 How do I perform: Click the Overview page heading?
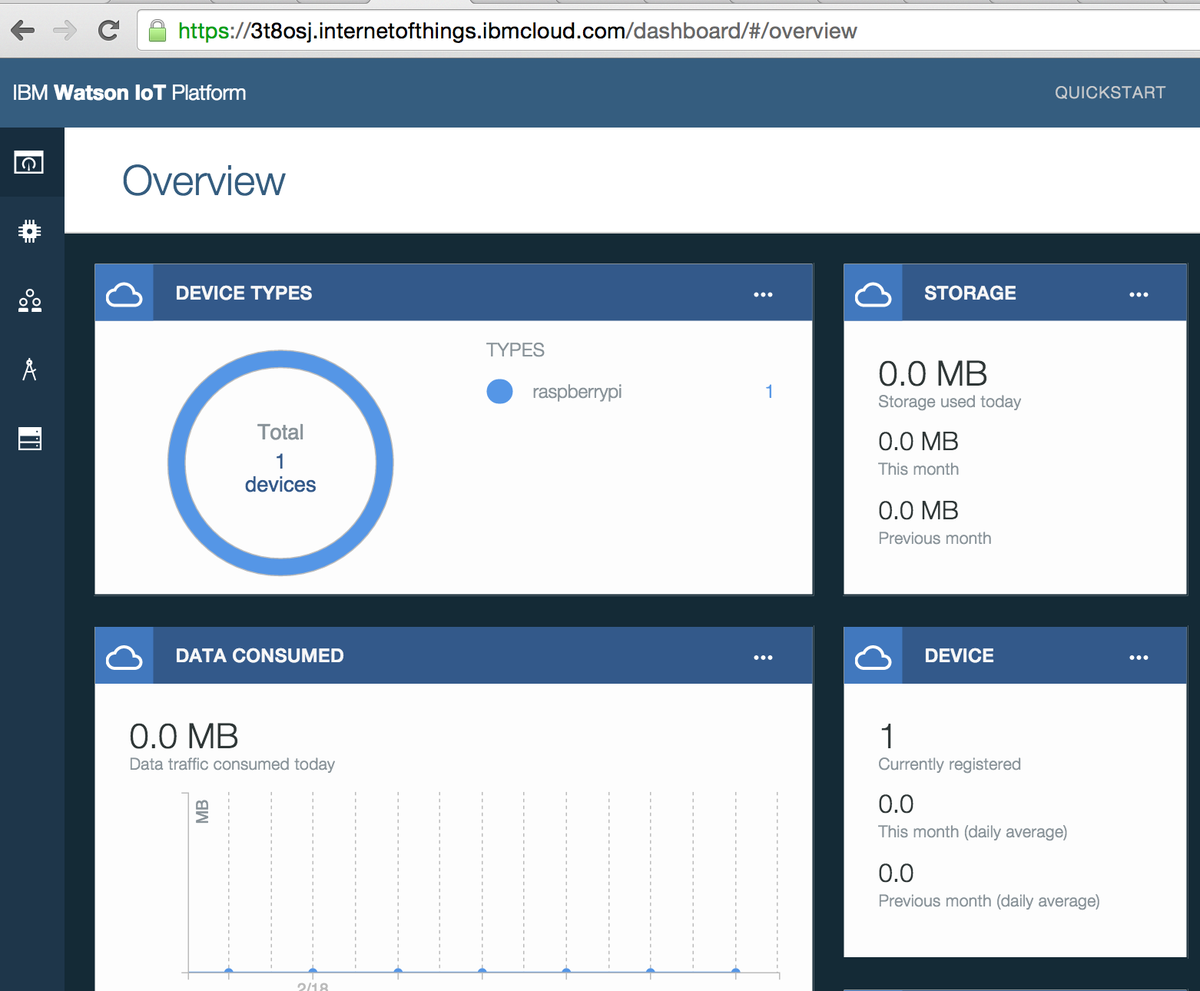[x=204, y=181]
